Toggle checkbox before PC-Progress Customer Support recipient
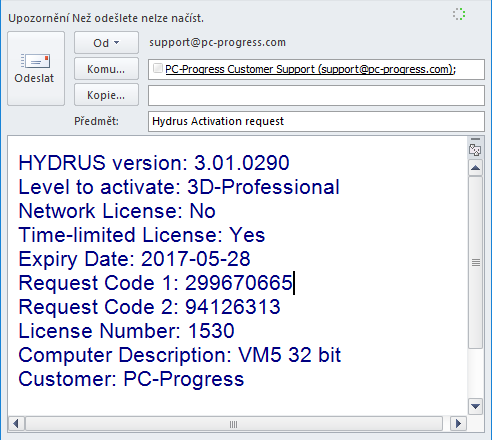Image resolution: width=492 pixels, height=440 pixels. 157,68
